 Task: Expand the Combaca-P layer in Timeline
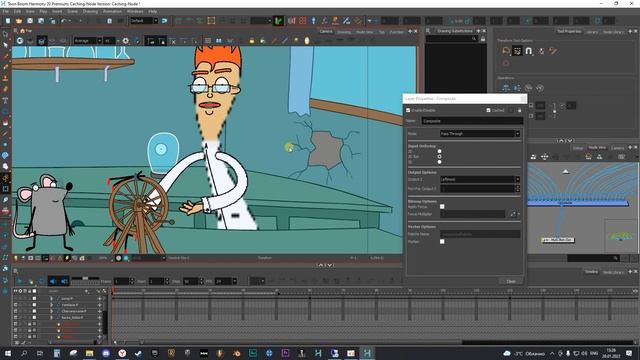(51, 305)
